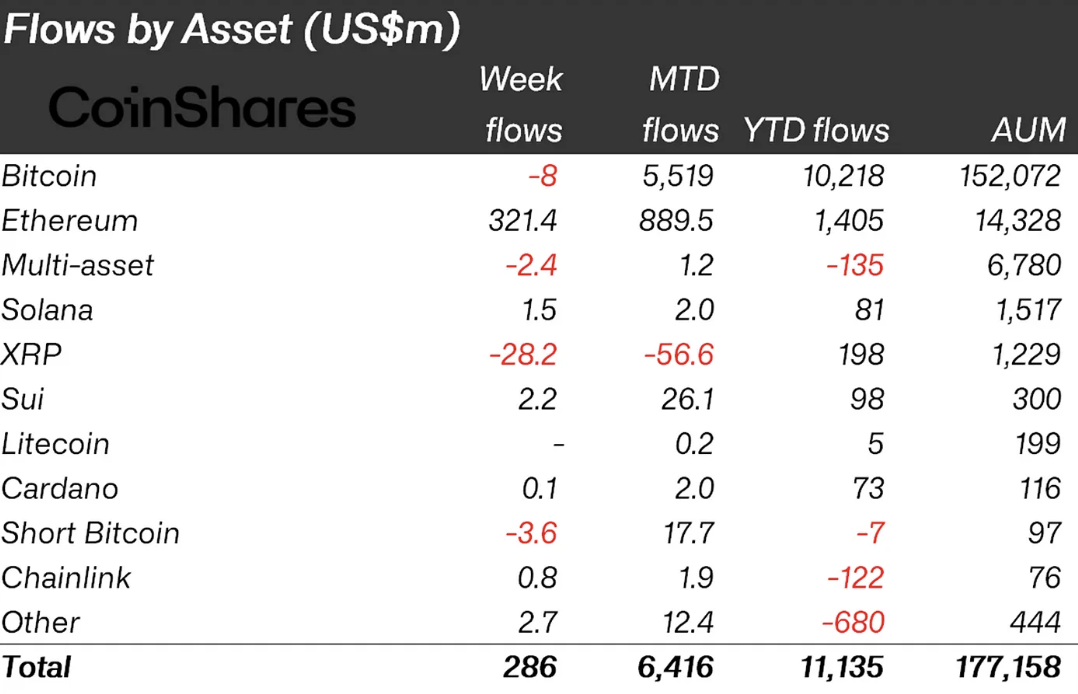Click the Cardano row label
Image resolution: width=1078 pixels, height=694 pixels.
coord(60,488)
